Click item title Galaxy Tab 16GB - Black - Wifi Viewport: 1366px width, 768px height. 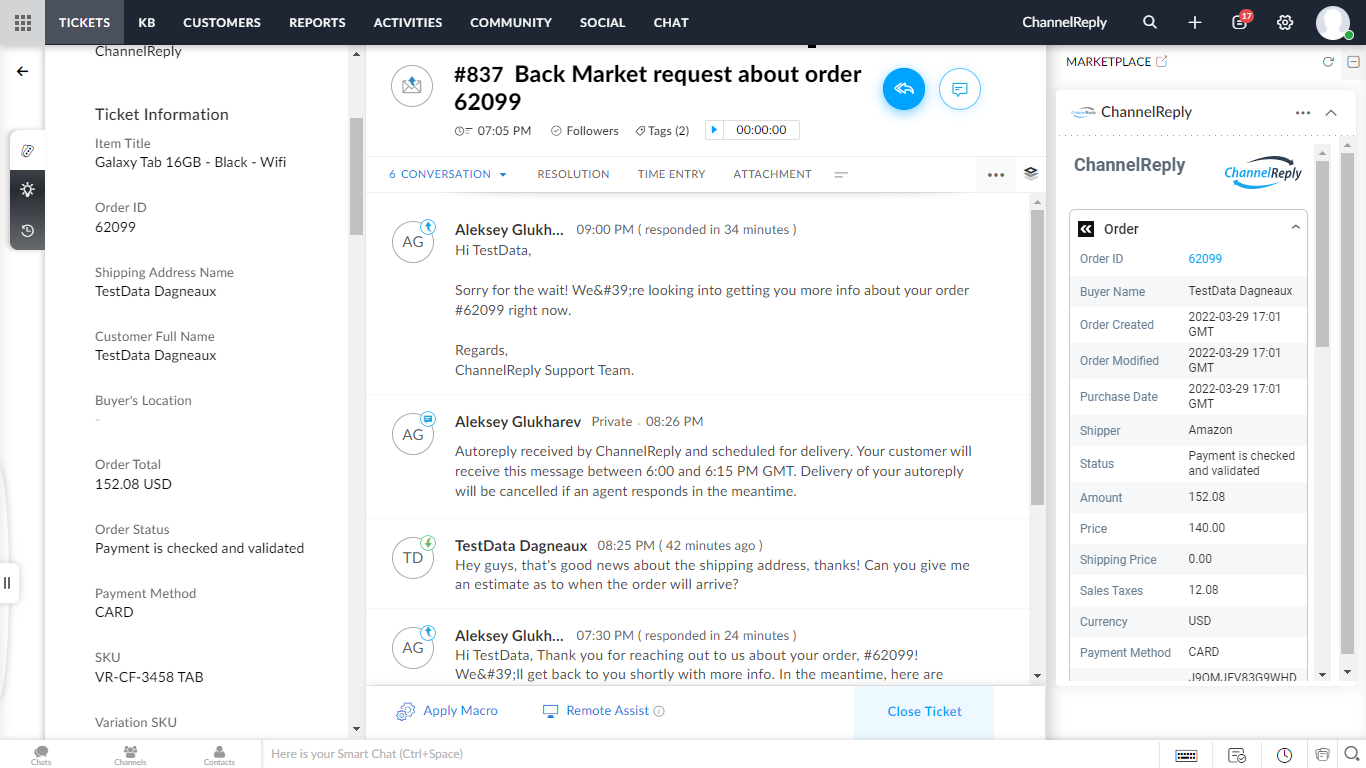pyautogui.click(x=191, y=162)
